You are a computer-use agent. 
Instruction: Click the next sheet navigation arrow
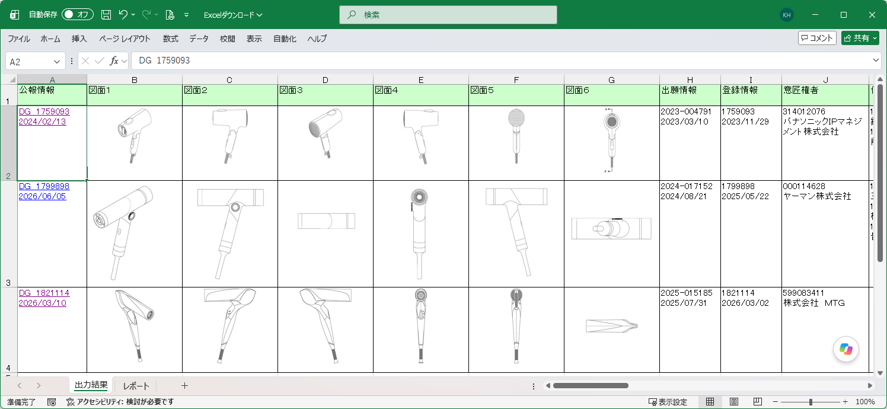coord(38,386)
